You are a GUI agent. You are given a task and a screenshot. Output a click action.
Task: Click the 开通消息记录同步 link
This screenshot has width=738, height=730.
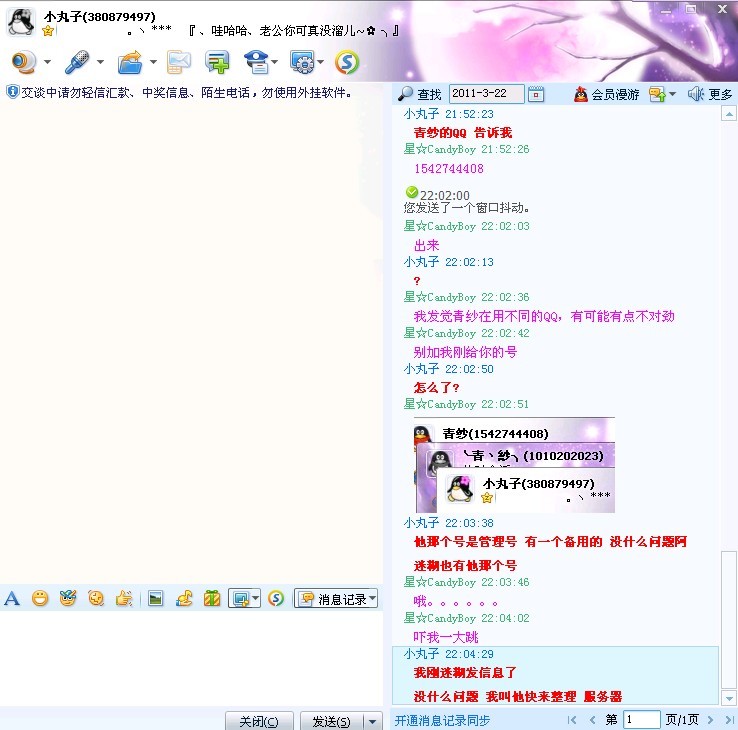point(442,720)
